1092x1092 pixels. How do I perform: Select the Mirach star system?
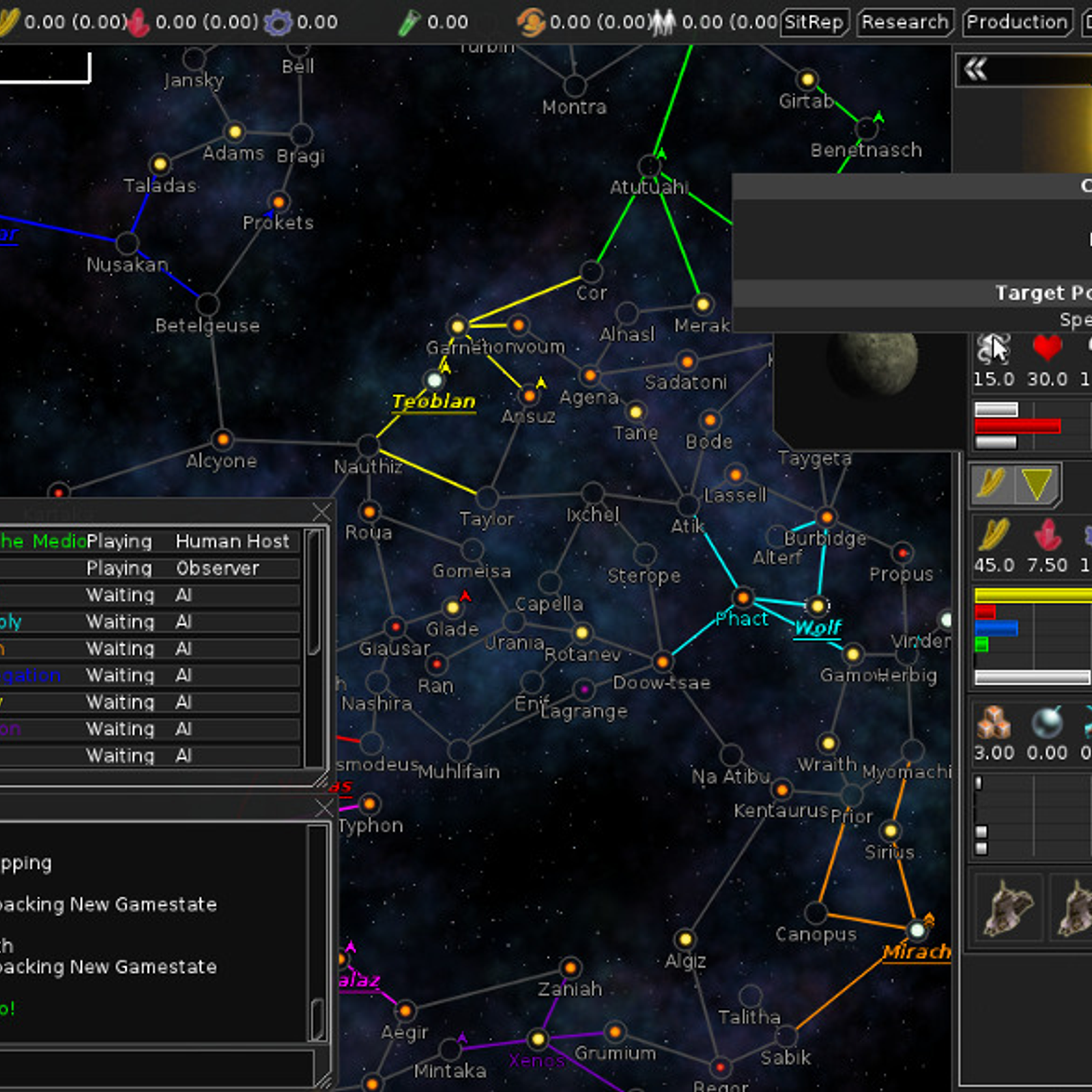(x=917, y=930)
